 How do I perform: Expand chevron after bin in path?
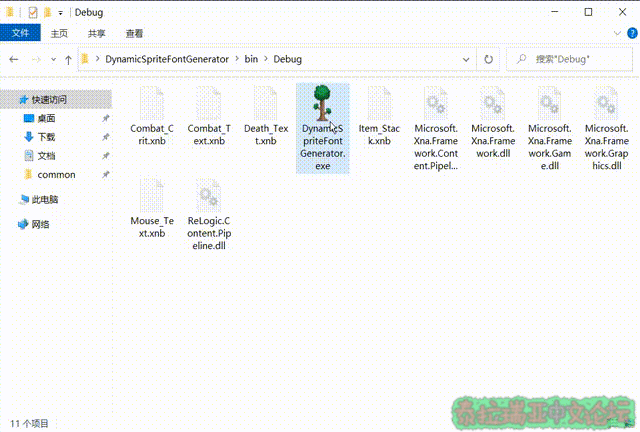click(266, 59)
